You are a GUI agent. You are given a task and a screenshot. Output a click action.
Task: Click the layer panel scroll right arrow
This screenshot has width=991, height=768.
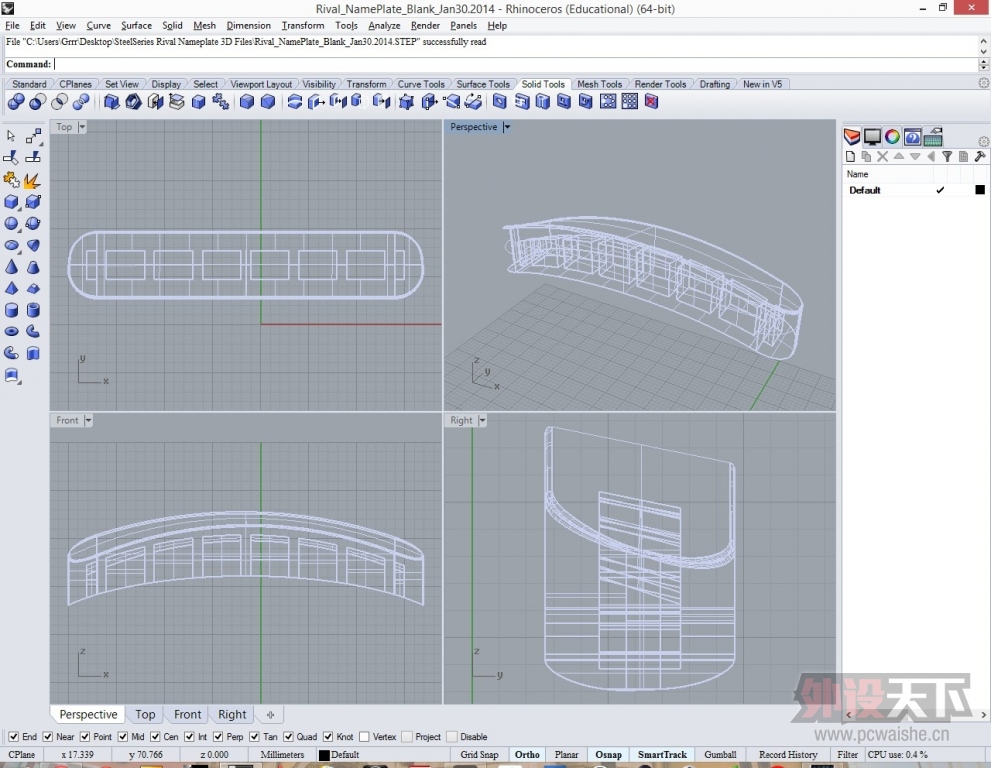983,714
